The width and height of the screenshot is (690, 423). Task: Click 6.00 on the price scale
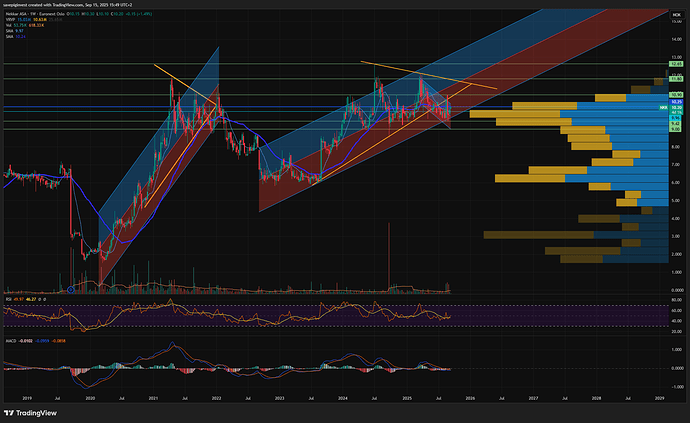coord(677,183)
